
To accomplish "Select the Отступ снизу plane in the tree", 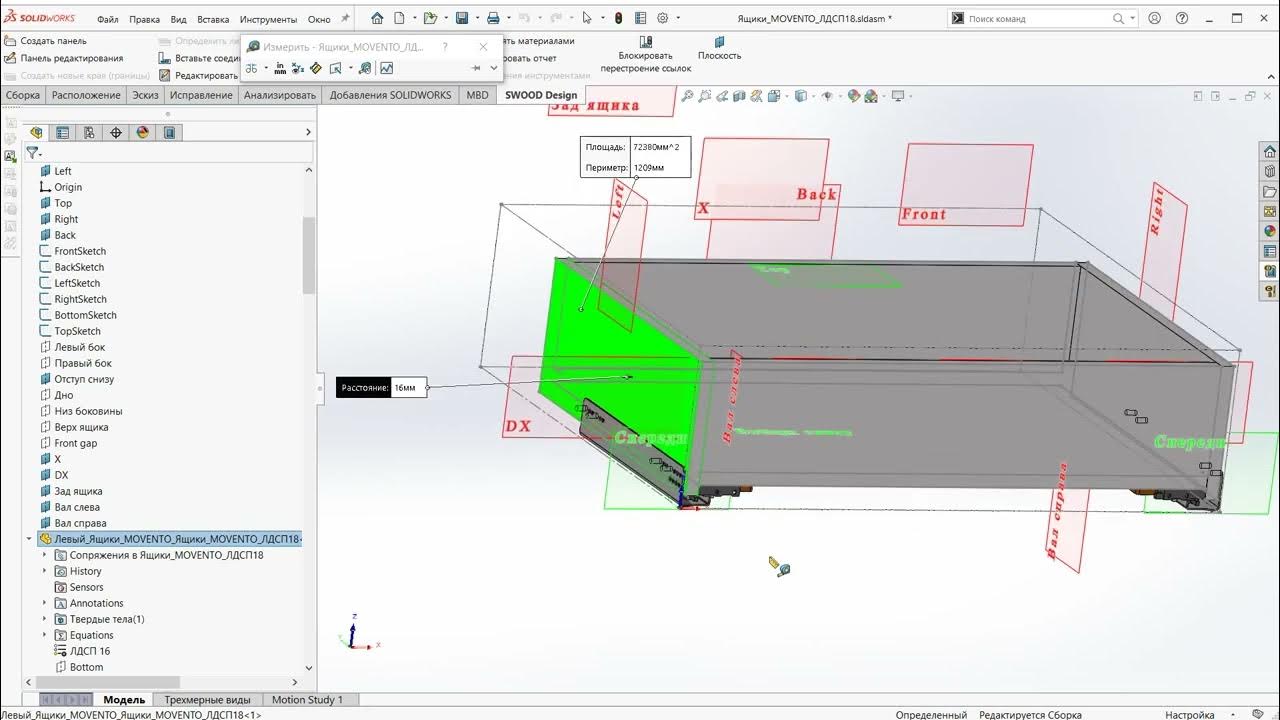I will (x=84, y=379).
